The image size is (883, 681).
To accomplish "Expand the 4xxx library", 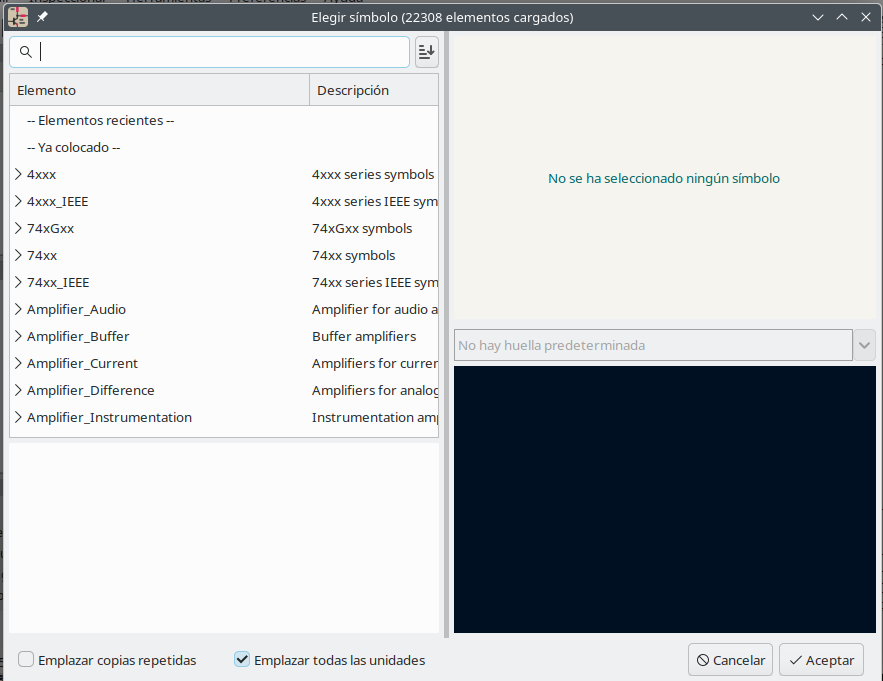I will (x=18, y=174).
